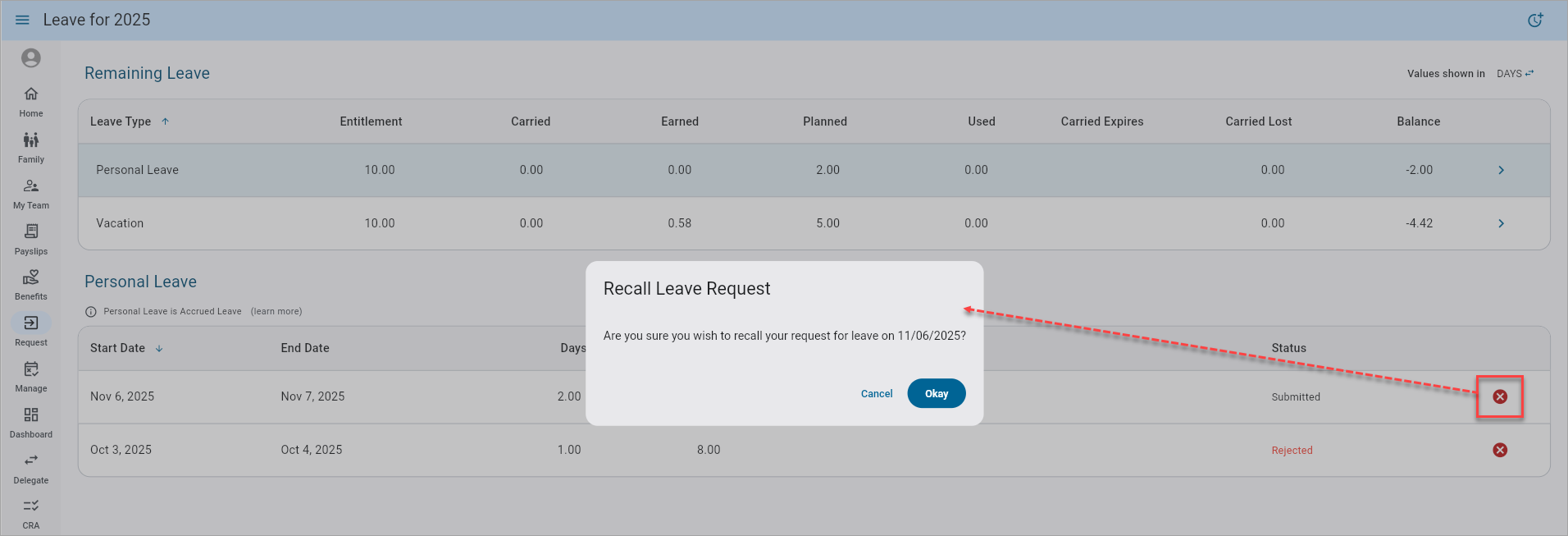
Task: Click the learn more link
Action: pos(276,312)
